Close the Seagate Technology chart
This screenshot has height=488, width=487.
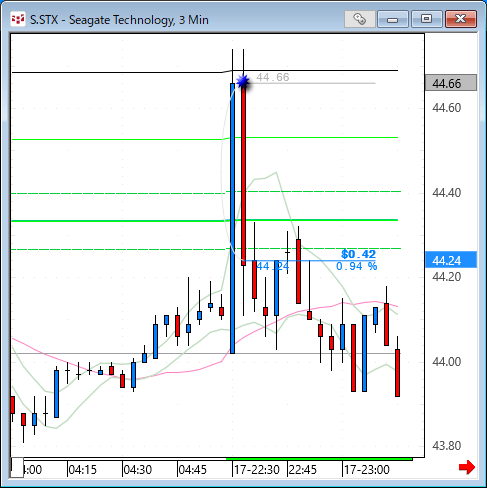pyautogui.click(x=461, y=19)
